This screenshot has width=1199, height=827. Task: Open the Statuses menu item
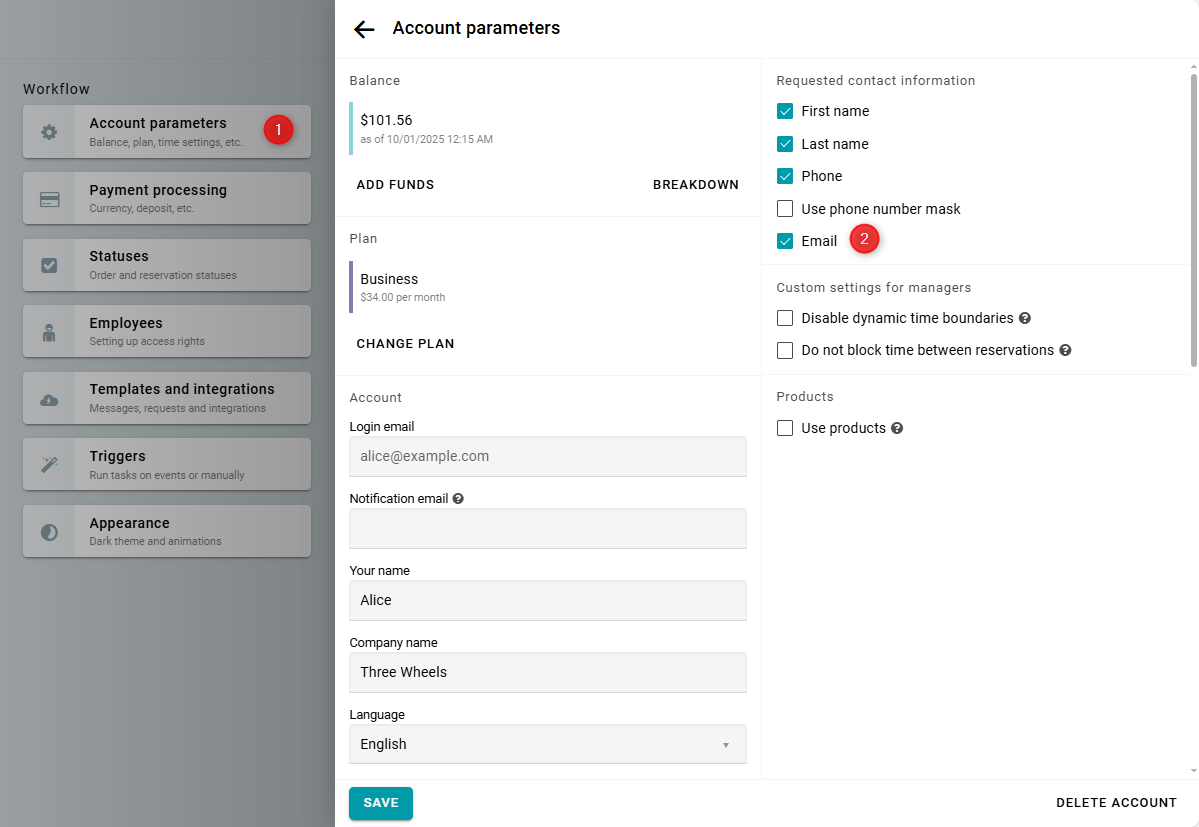coord(167,265)
